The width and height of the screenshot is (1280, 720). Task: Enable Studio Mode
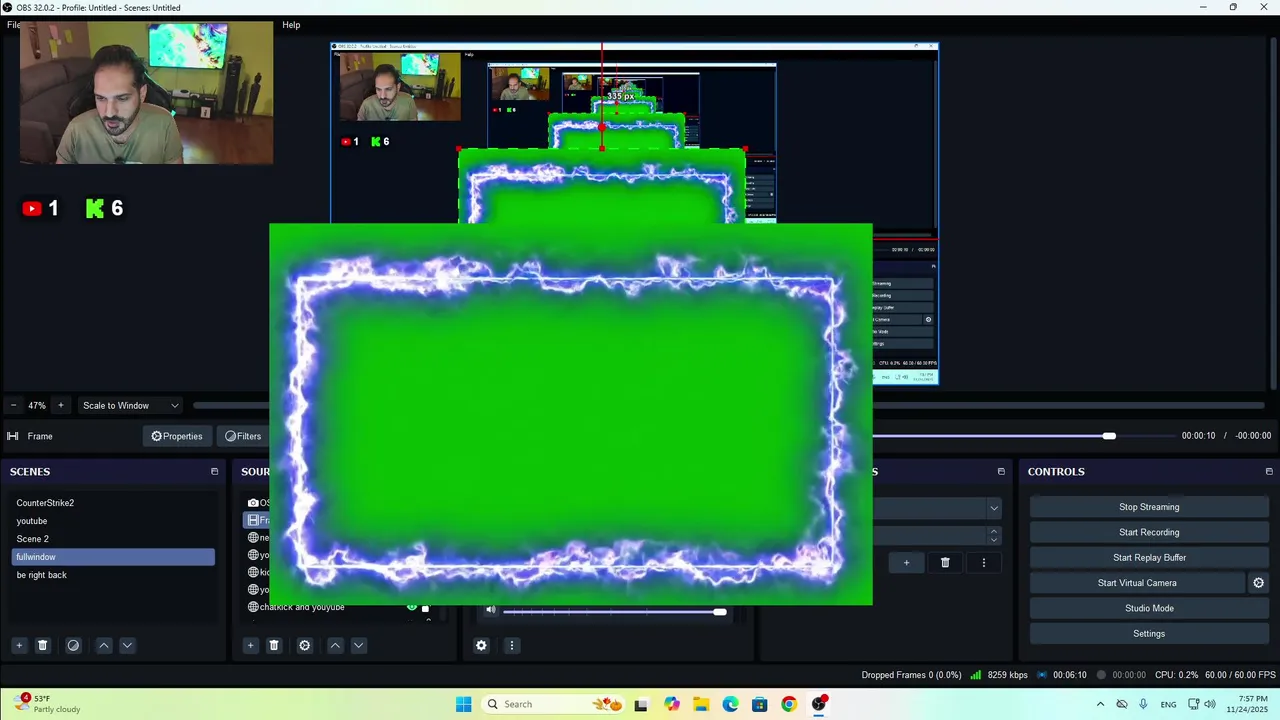(x=1149, y=608)
